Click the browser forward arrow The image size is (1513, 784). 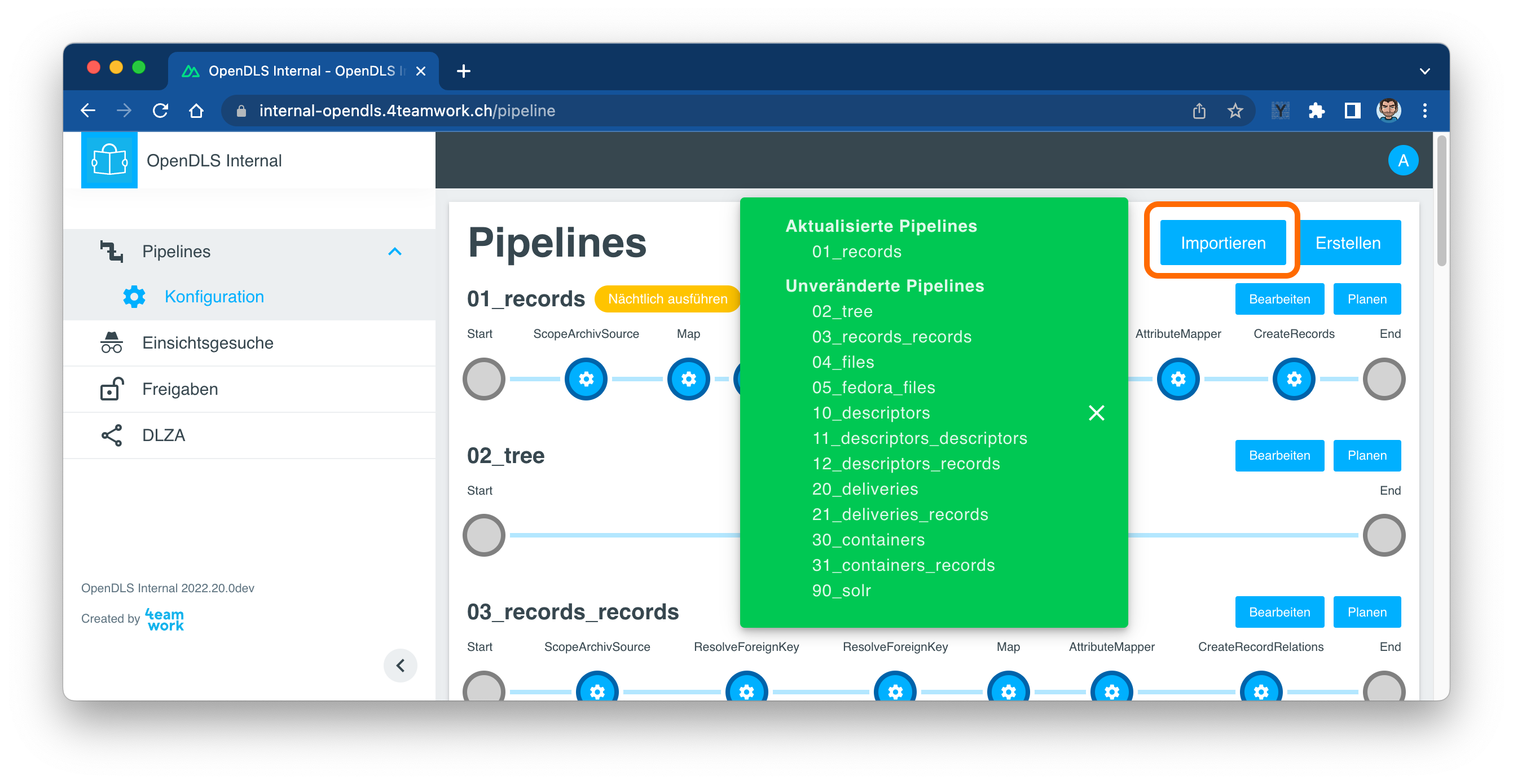(124, 111)
